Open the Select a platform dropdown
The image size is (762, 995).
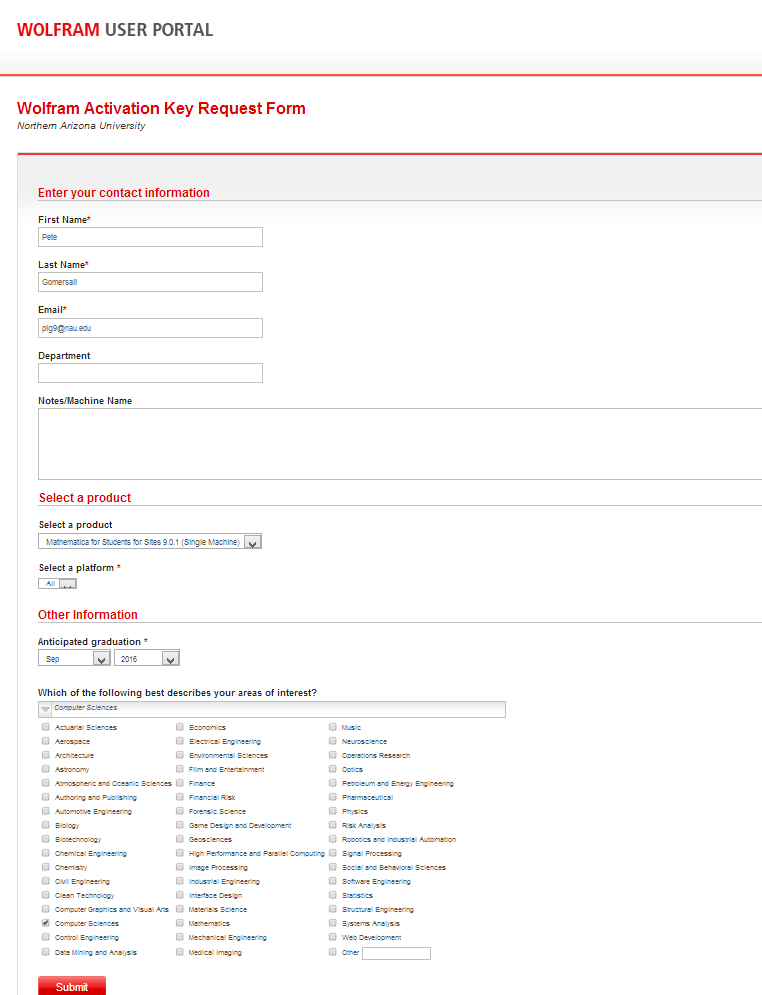(x=57, y=584)
